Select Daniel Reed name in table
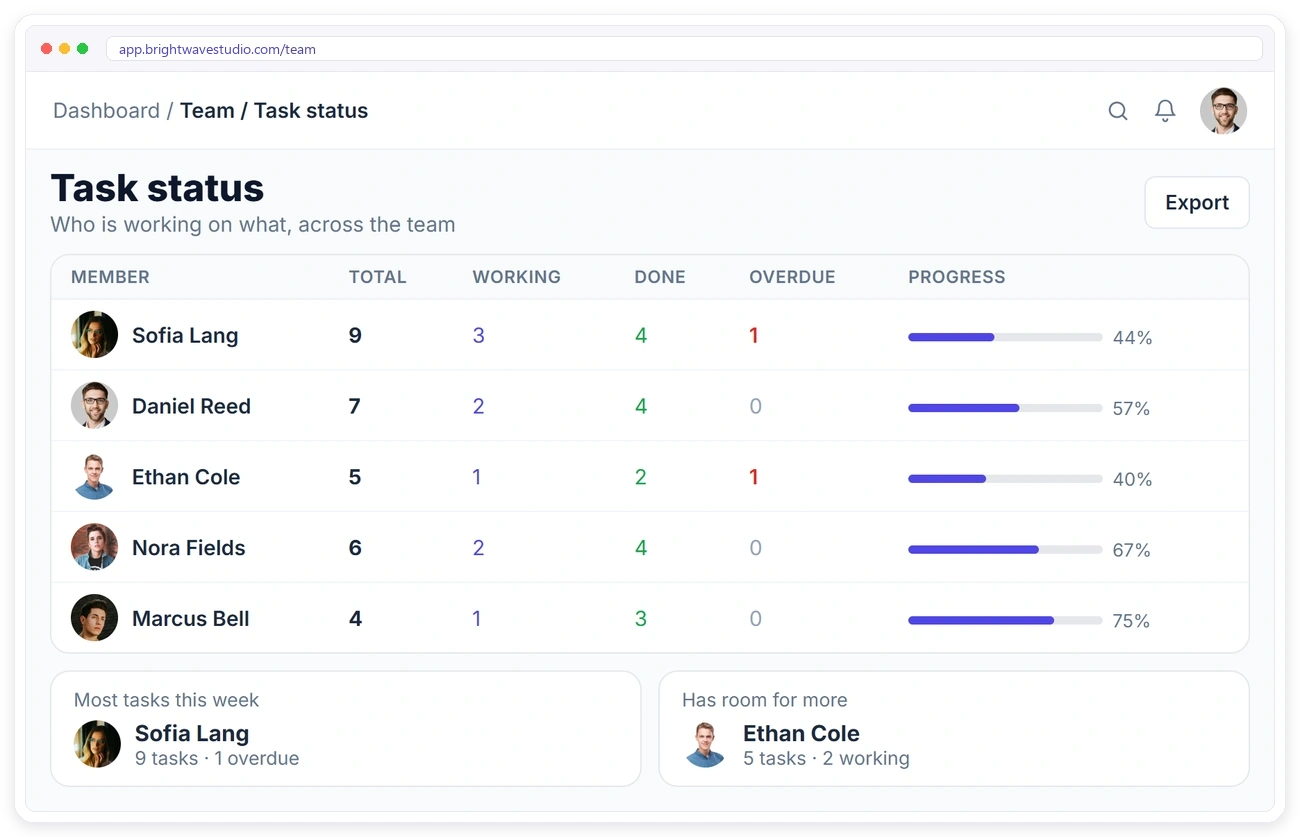 [x=191, y=406]
